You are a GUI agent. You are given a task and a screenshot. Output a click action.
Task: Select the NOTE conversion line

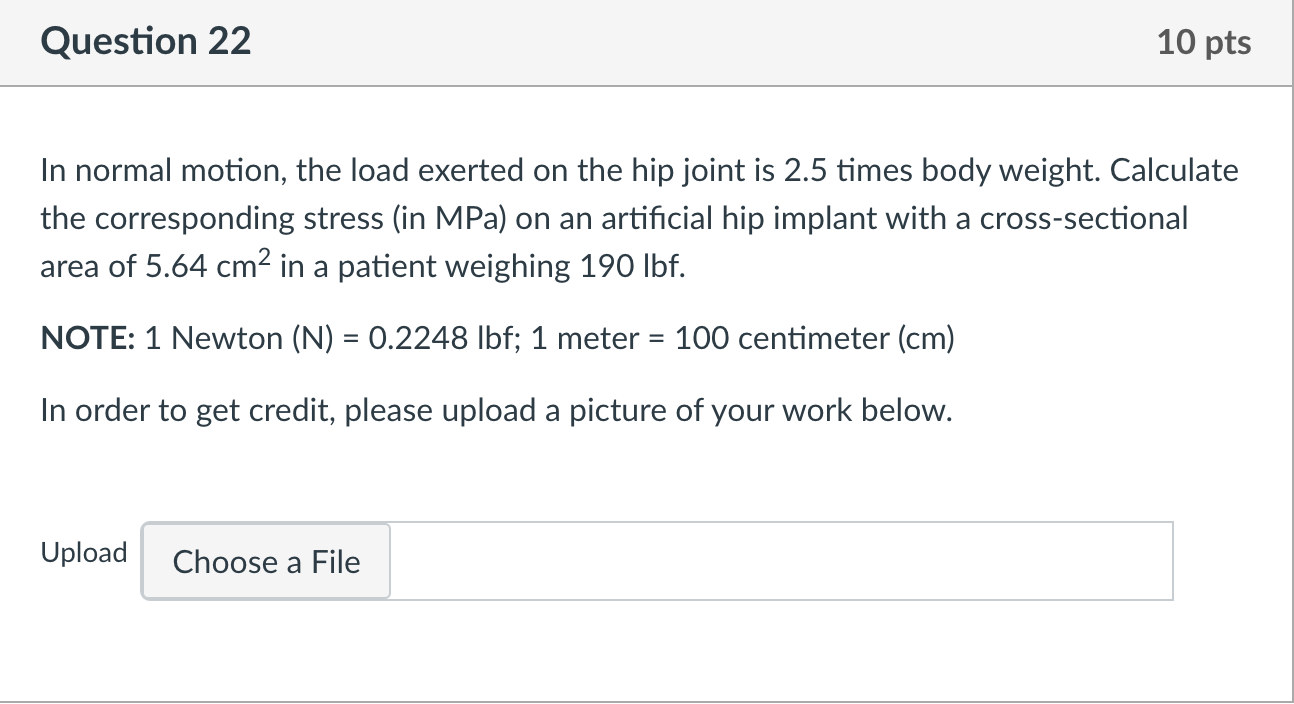(495, 338)
